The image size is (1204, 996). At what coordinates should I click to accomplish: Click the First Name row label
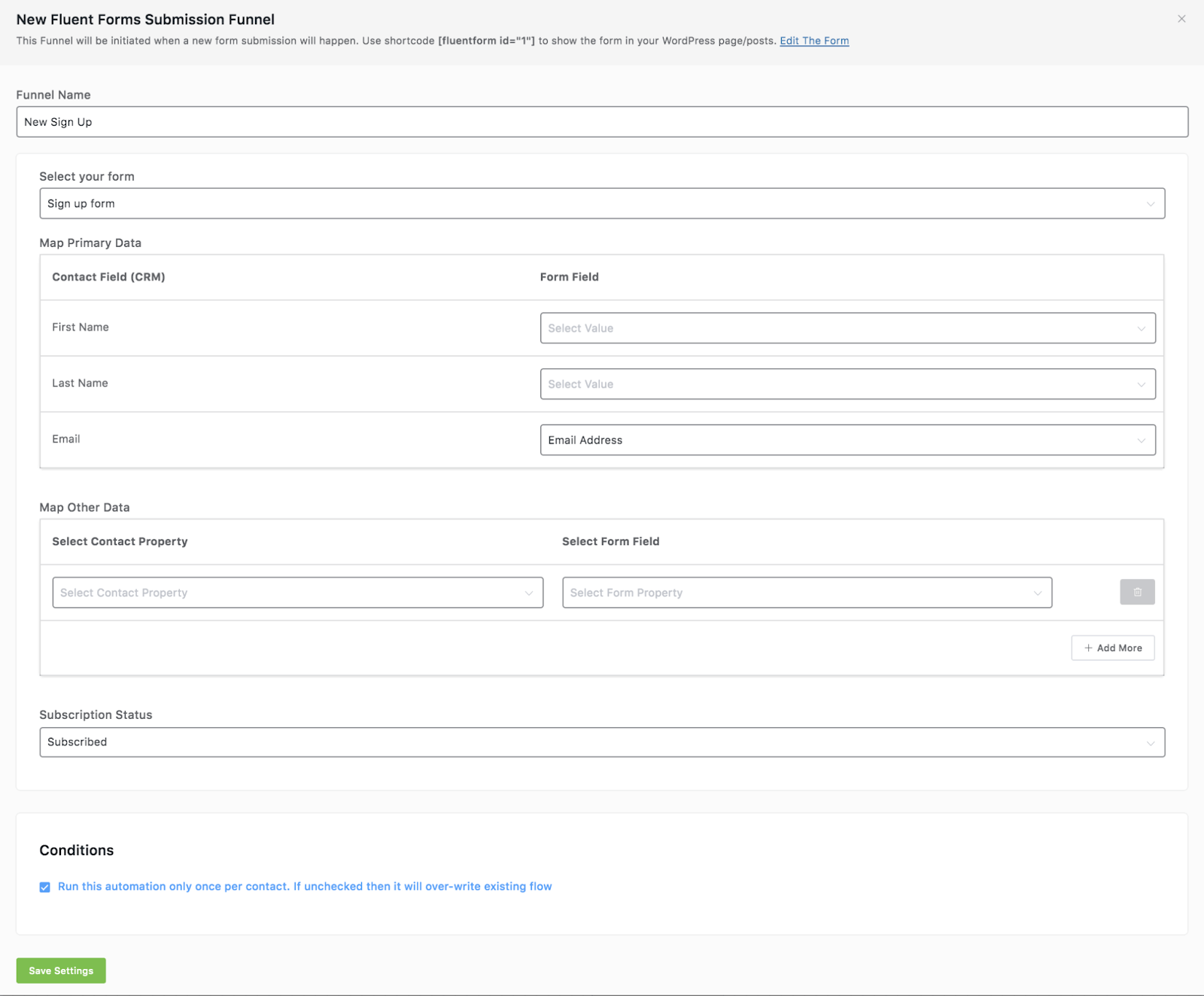tap(81, 327)
